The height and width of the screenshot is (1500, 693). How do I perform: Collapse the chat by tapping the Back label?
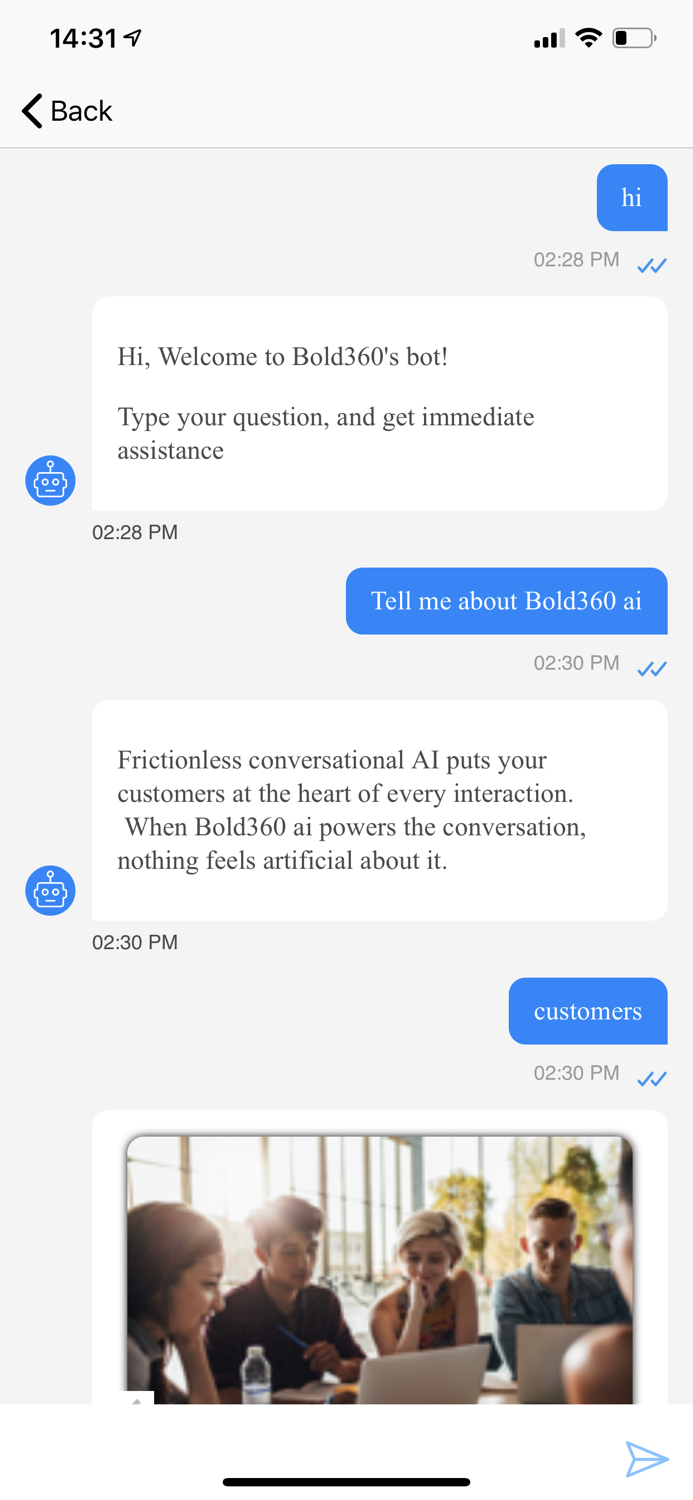click(x=82, y=111)
